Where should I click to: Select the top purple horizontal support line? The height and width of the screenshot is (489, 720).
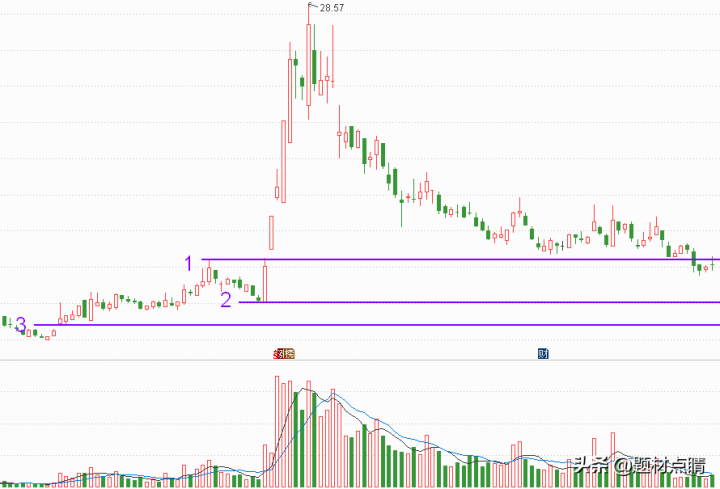(x=450, y=260)
